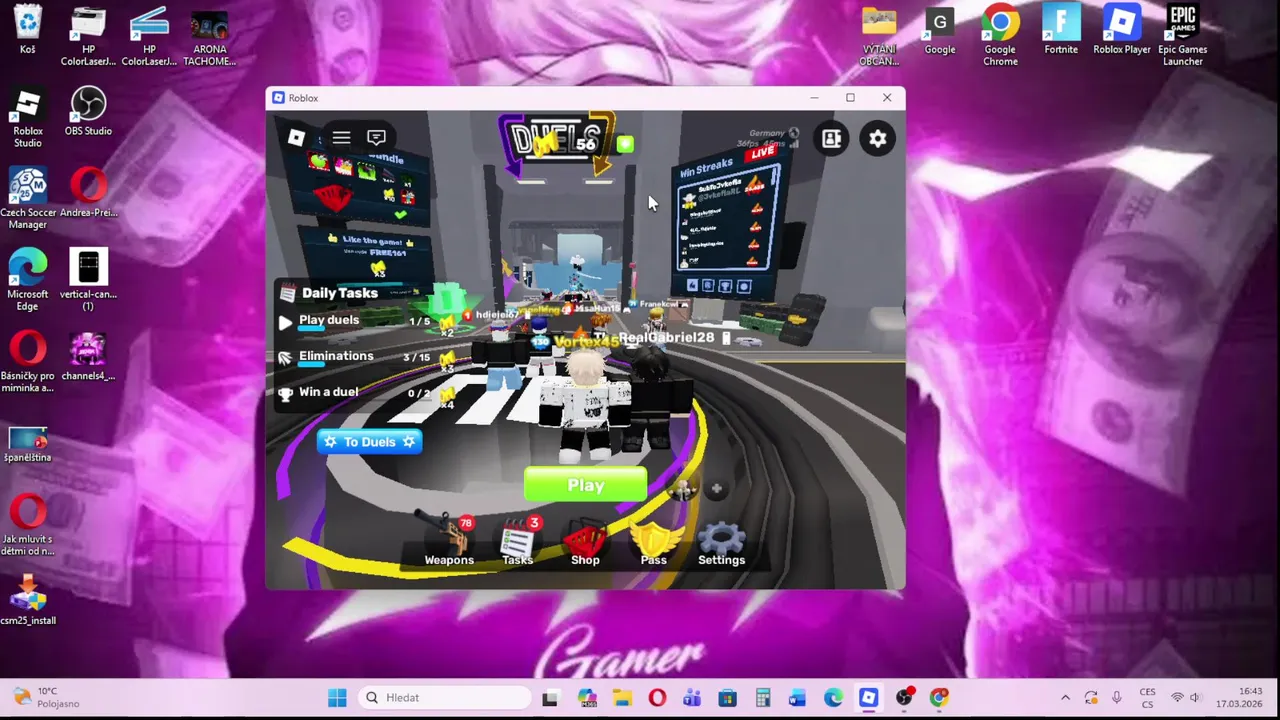Click the small avatar icon next to Play
The image size is (1280, 720).
click(683, 488)
